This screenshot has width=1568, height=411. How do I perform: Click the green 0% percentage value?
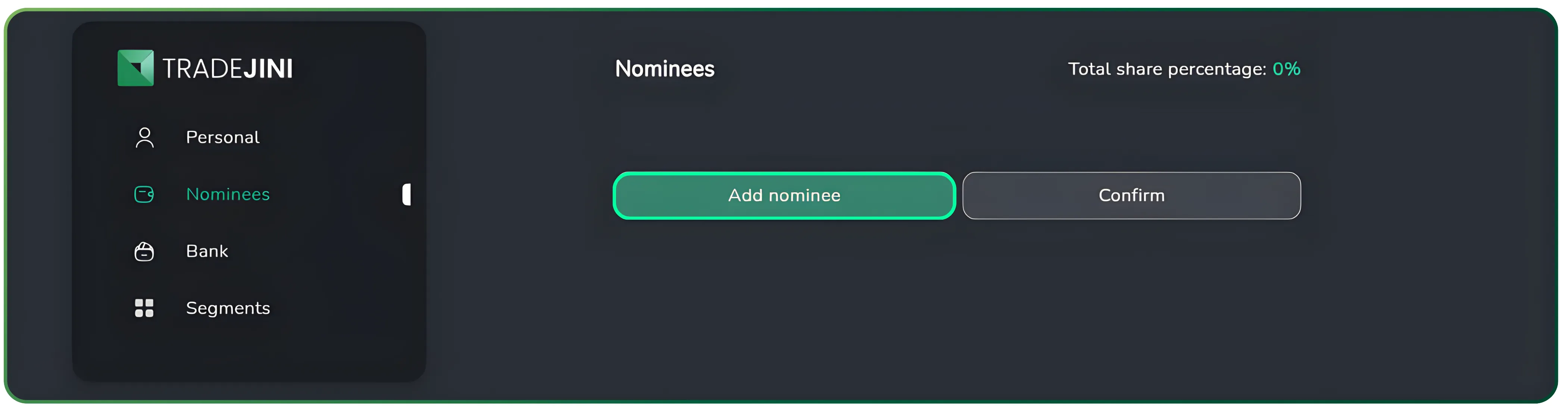point(1286,69)
